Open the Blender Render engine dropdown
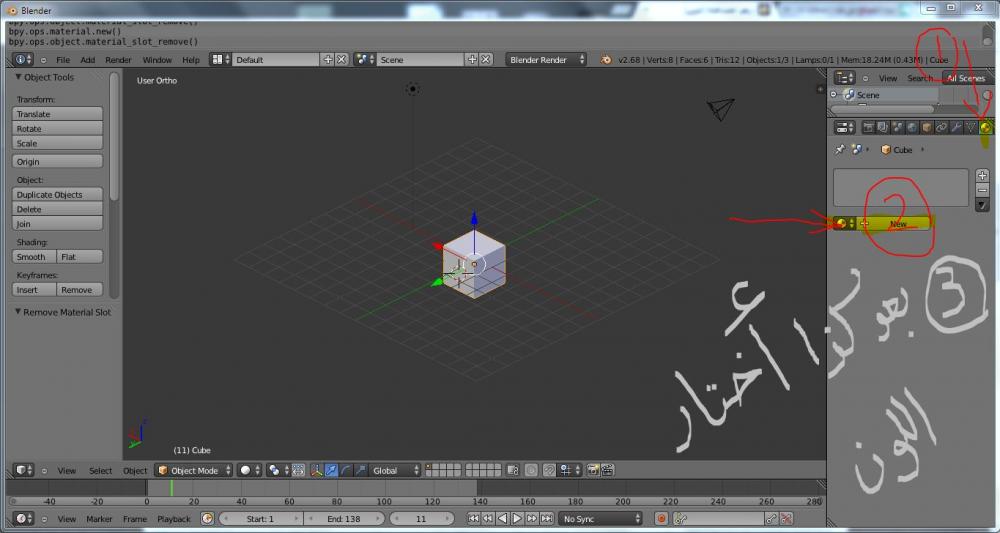 (x=546, y=59)
